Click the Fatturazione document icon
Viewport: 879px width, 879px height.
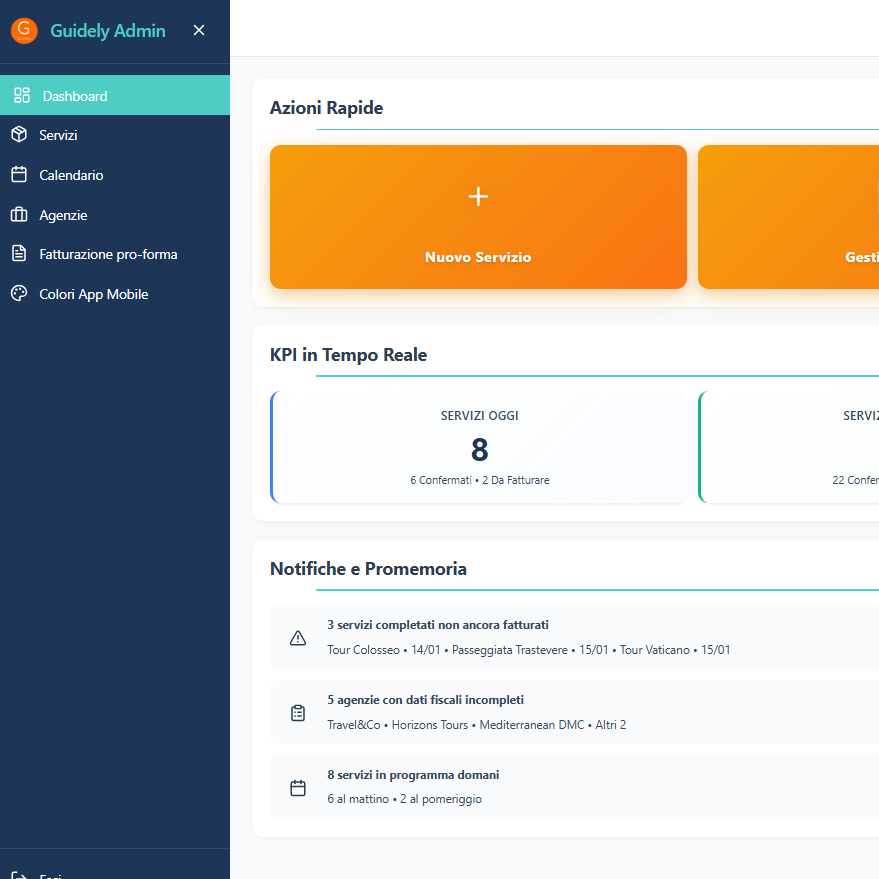coord(19,253)
